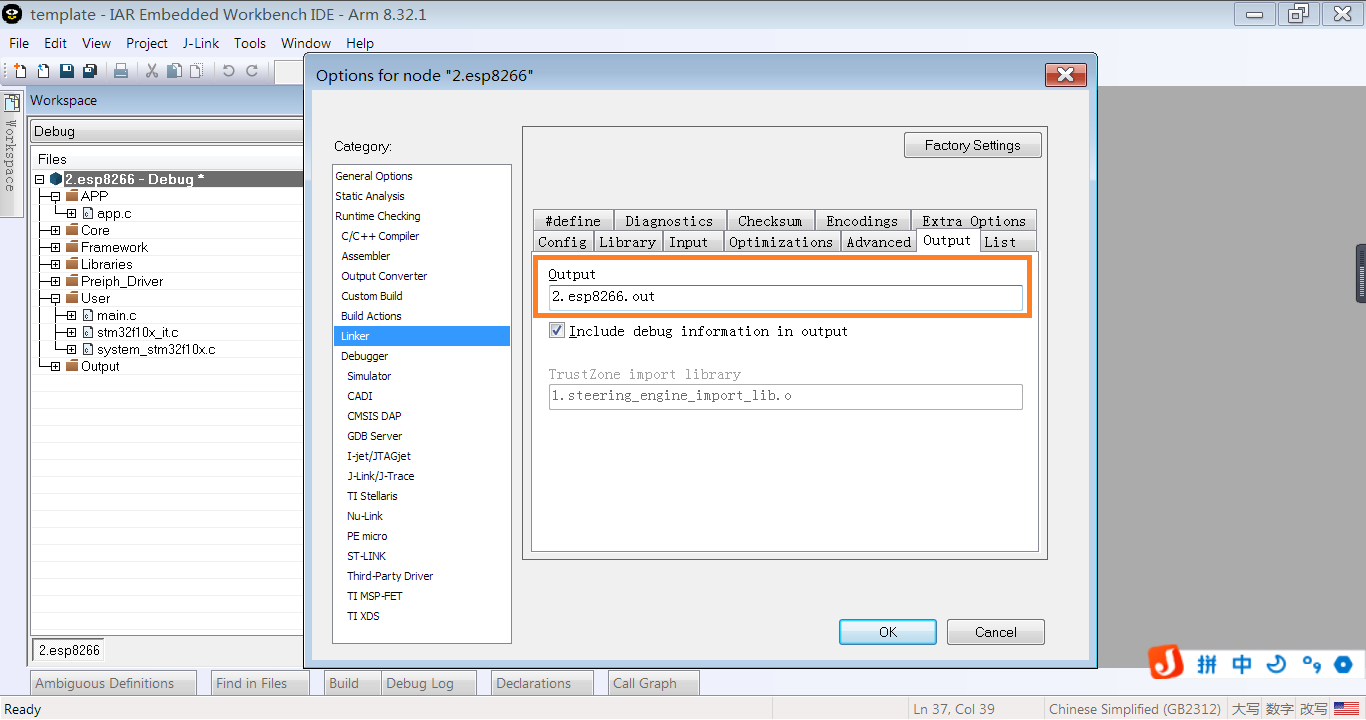
Task: Open the Tools menu
Action: [250, 43]
